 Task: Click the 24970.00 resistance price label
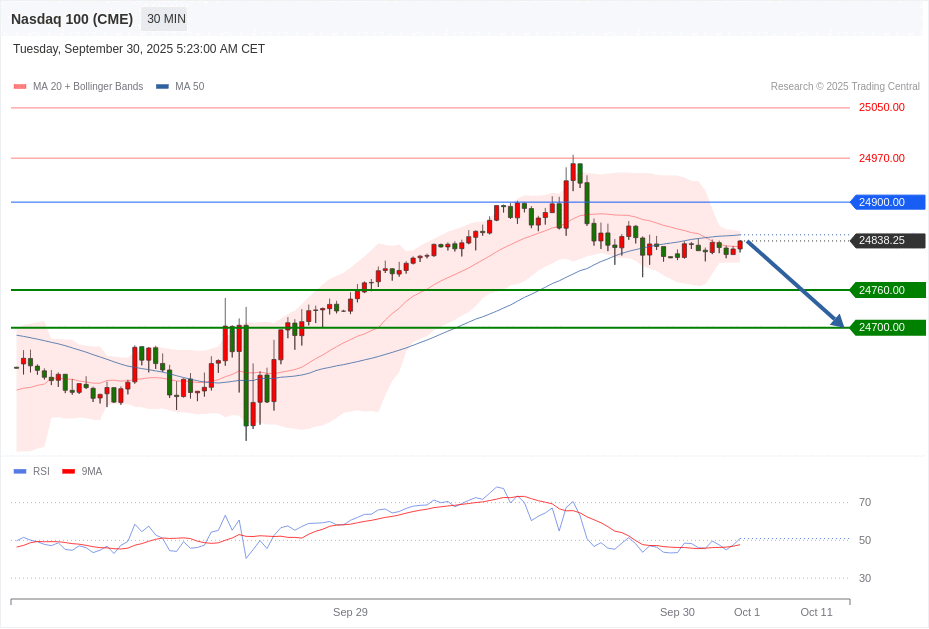[882, 158]
